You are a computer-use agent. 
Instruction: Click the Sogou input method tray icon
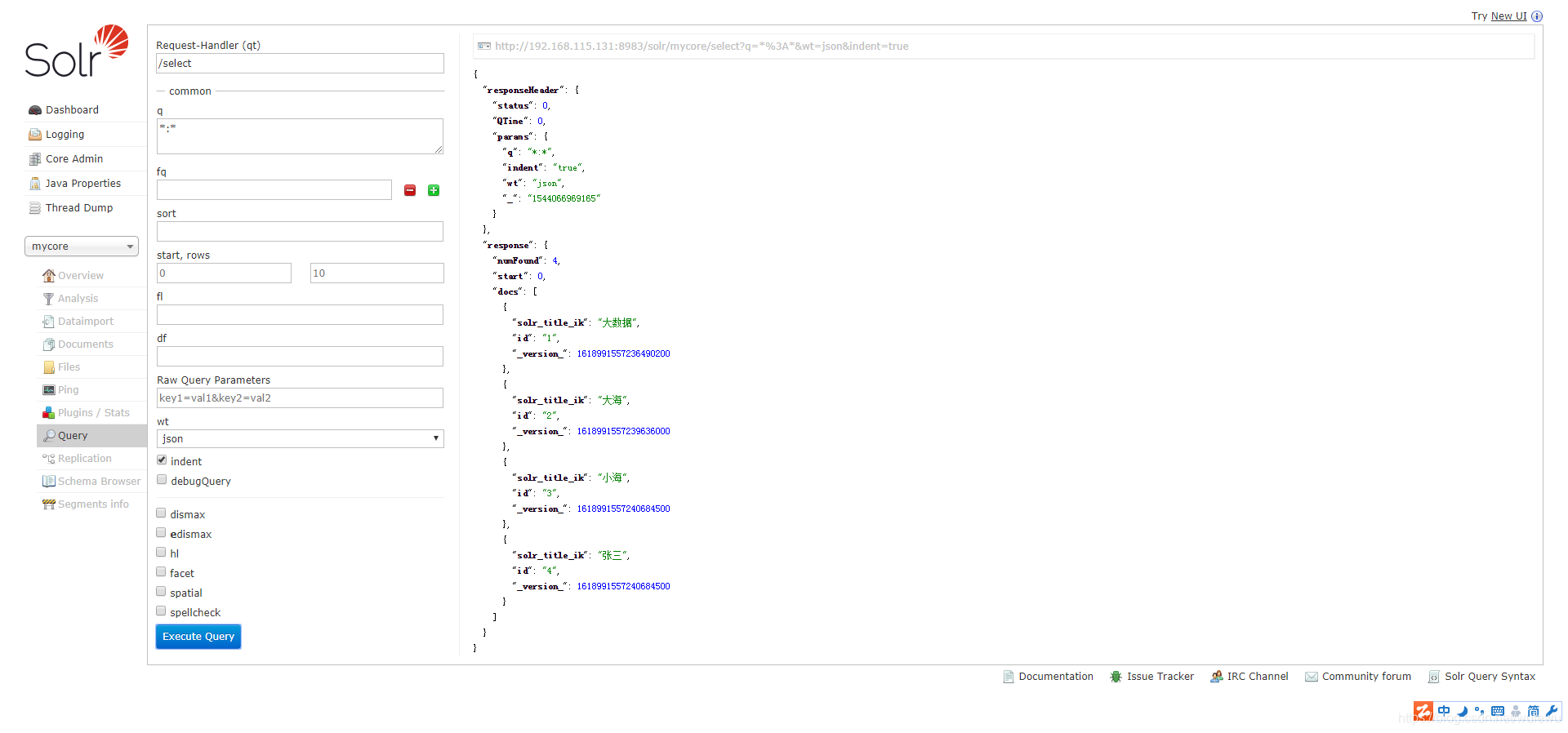(x=1423, y=711)
